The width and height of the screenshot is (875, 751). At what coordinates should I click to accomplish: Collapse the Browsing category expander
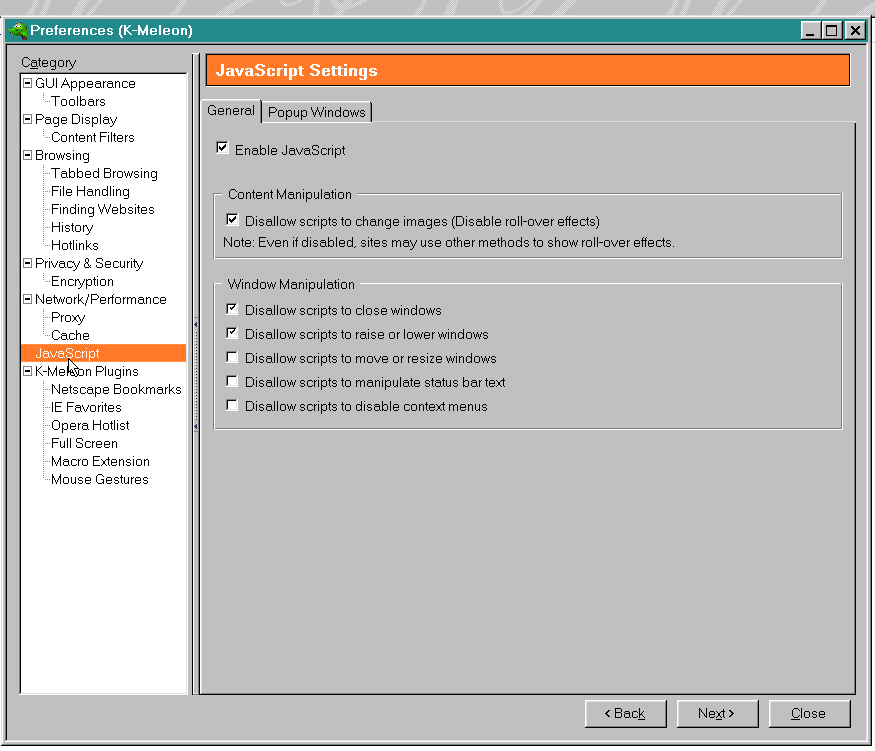(28, 155)
